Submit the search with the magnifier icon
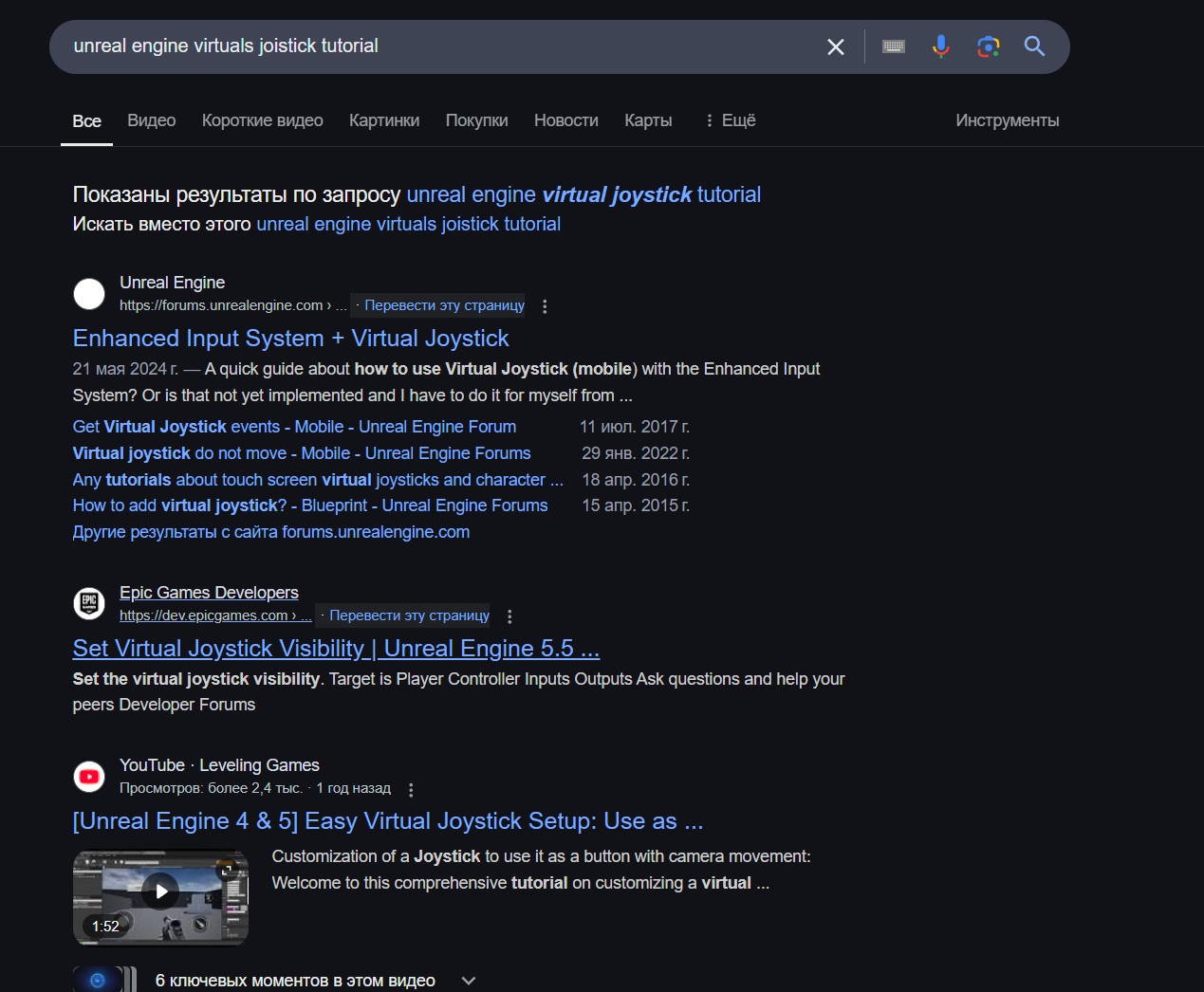Screen dimensions: 1204x992 1034,46
